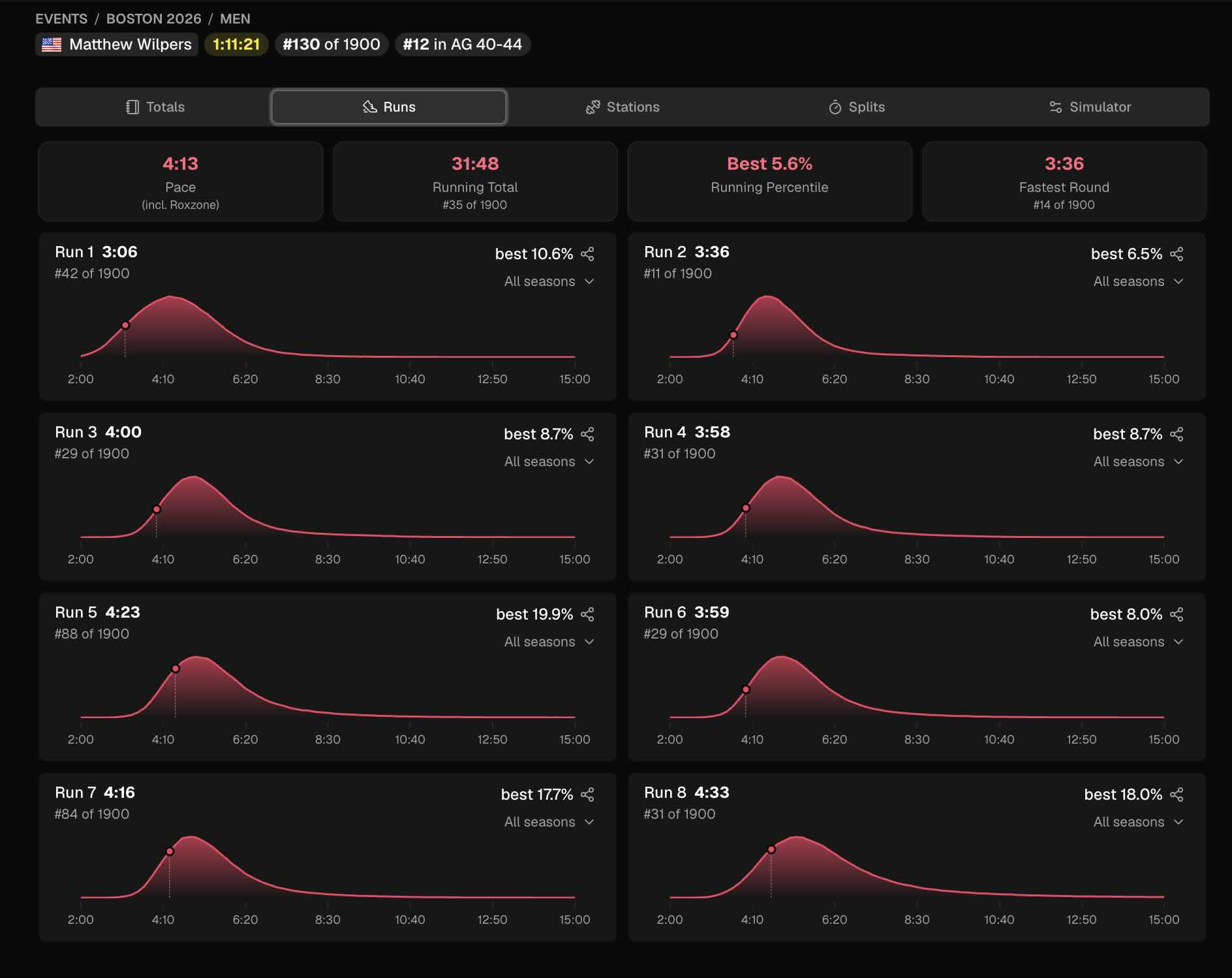This screenshot has height=978, width=1232.
Task: Click '#42 of 1900' under Run 1
Action: [92, 274]
